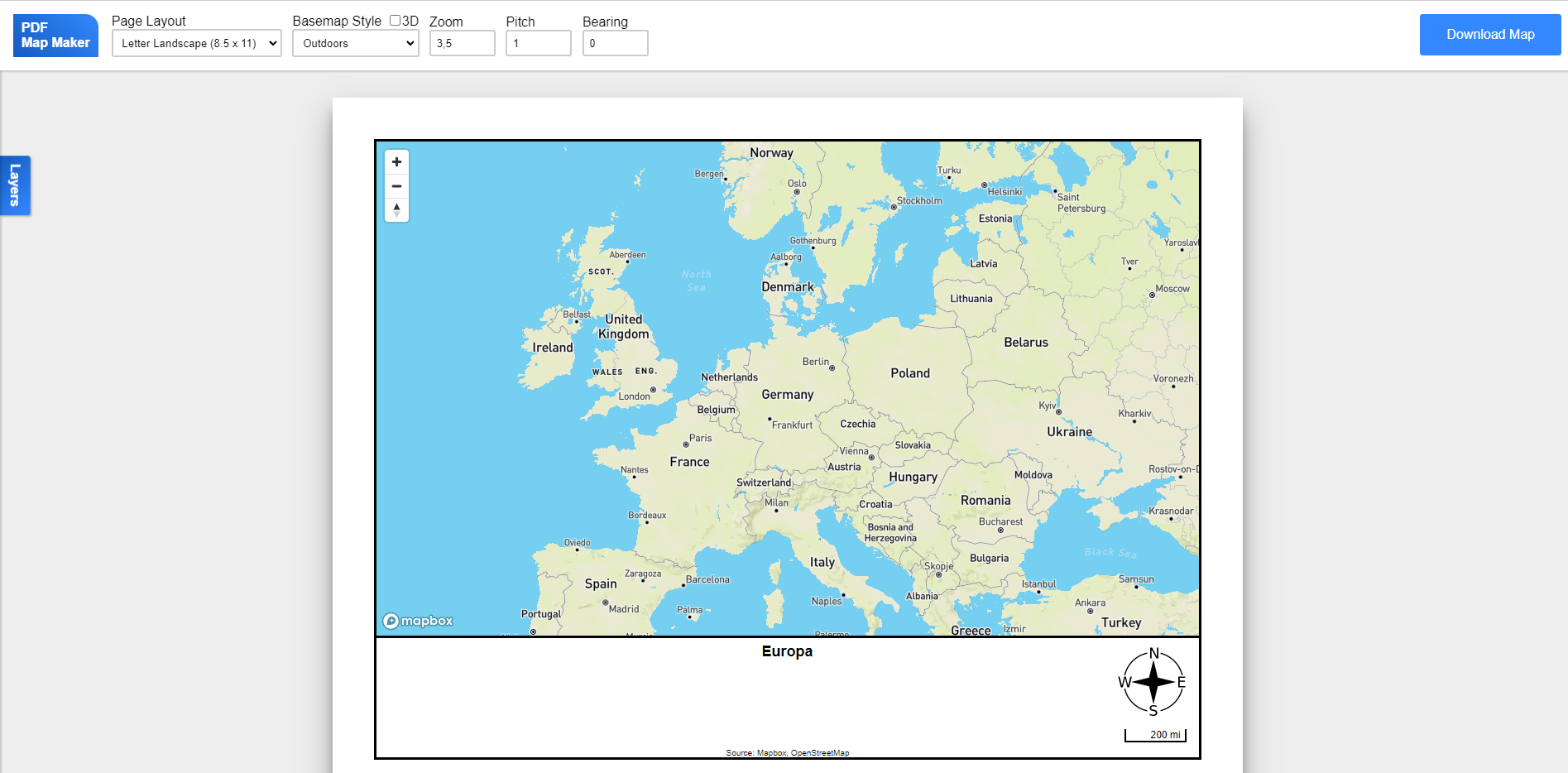Open the Layers side panel
The height and width of the screenshot is (773, 1568).
click(14, 185)
